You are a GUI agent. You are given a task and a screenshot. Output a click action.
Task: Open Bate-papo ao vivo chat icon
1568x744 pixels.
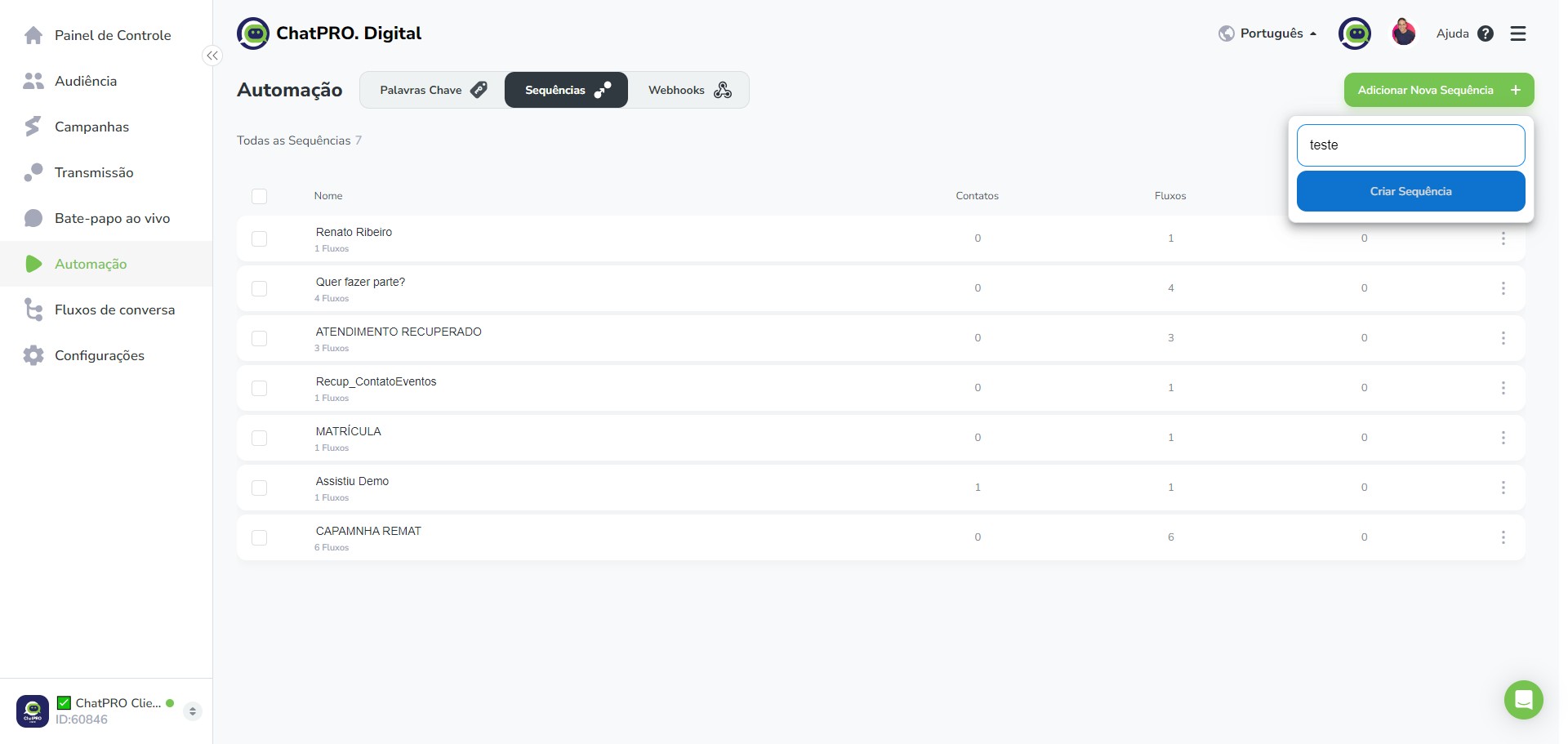[33, 218]
